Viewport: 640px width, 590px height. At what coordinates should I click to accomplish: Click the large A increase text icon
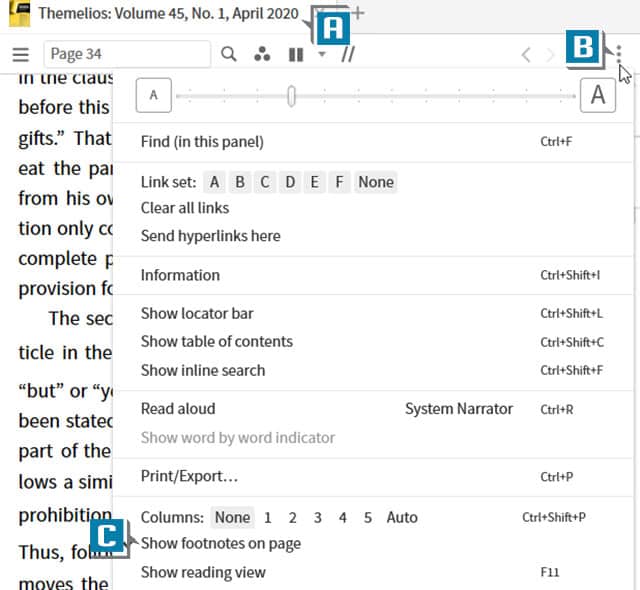598,95
